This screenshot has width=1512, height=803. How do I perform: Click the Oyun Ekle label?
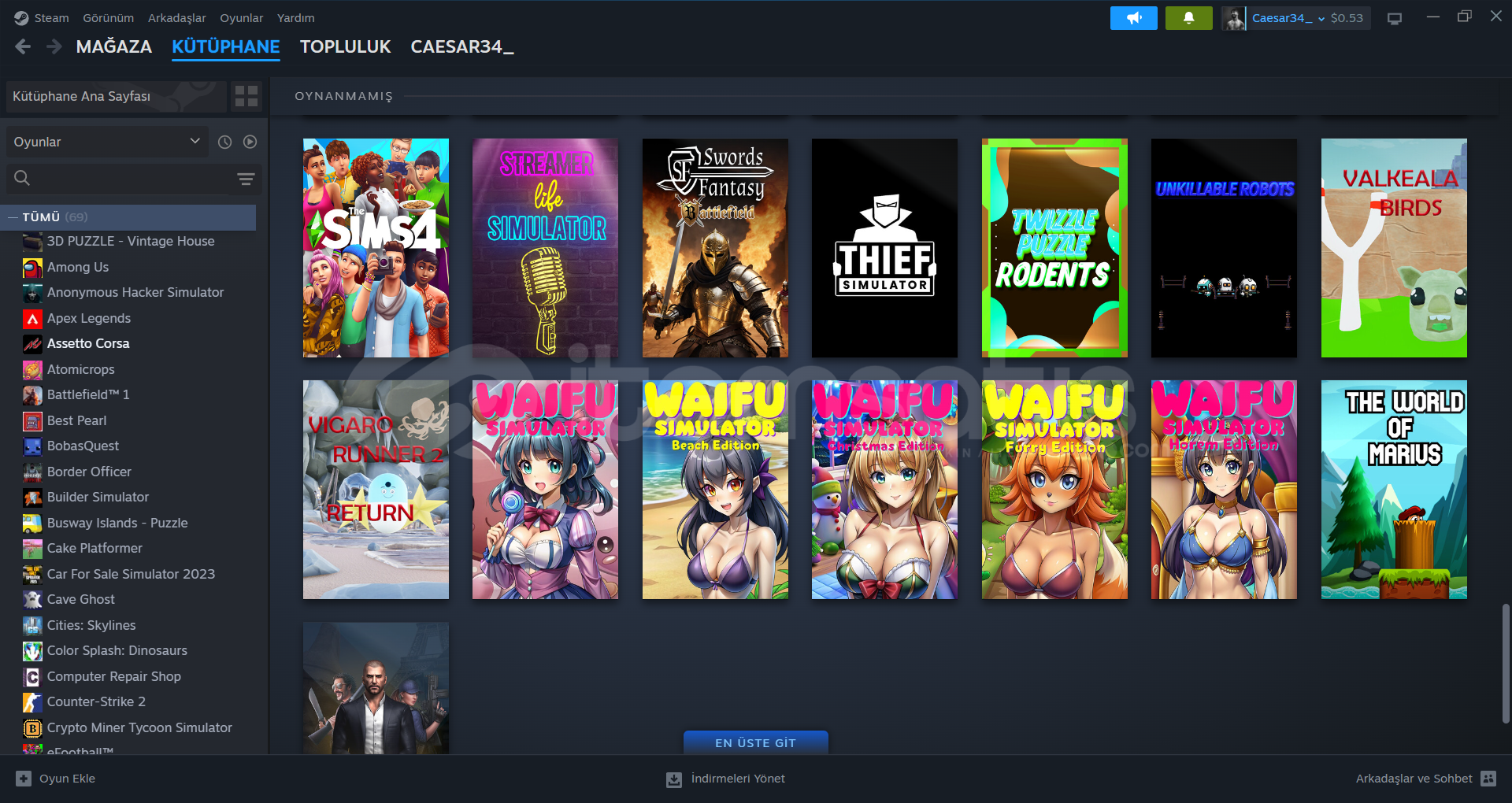coord(67,779)
